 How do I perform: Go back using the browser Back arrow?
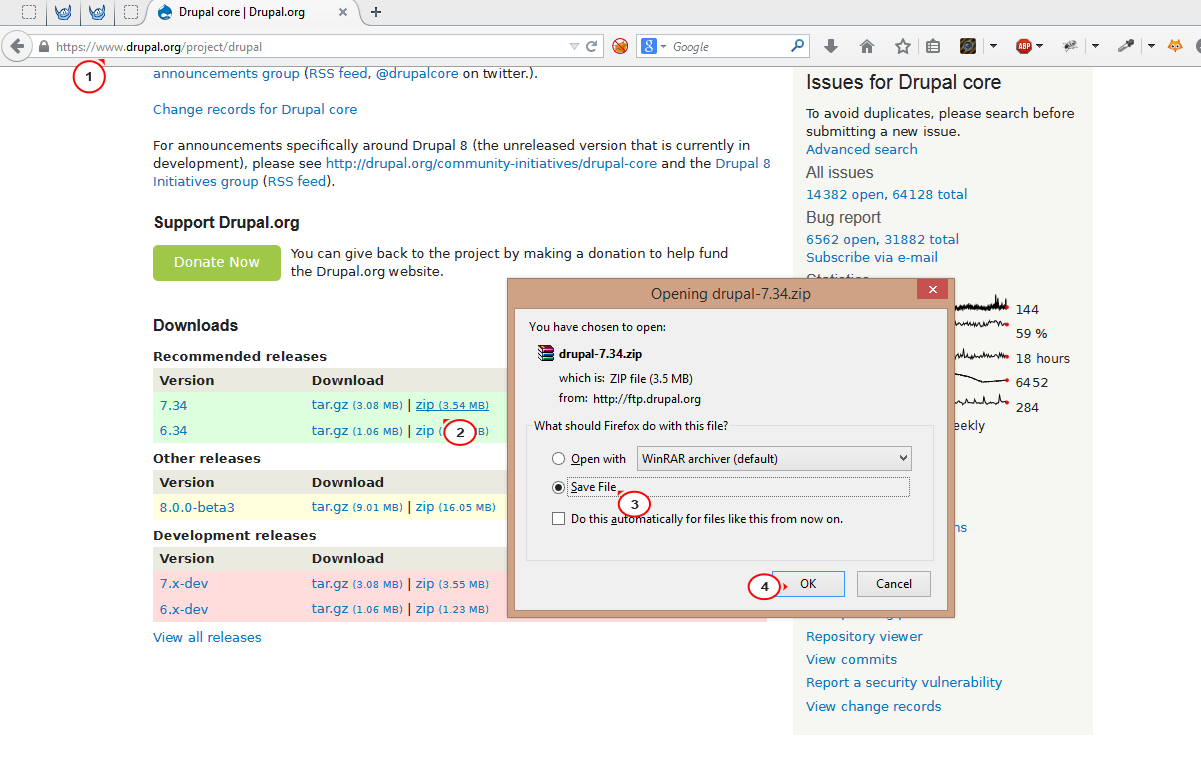coord(16,46)
